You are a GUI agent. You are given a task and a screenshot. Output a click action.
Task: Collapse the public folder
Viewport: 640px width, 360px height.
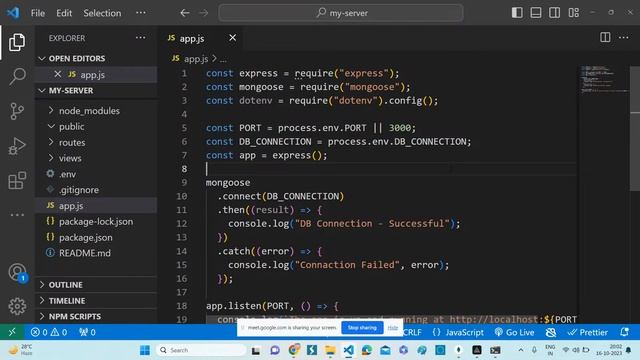(96, 127)
